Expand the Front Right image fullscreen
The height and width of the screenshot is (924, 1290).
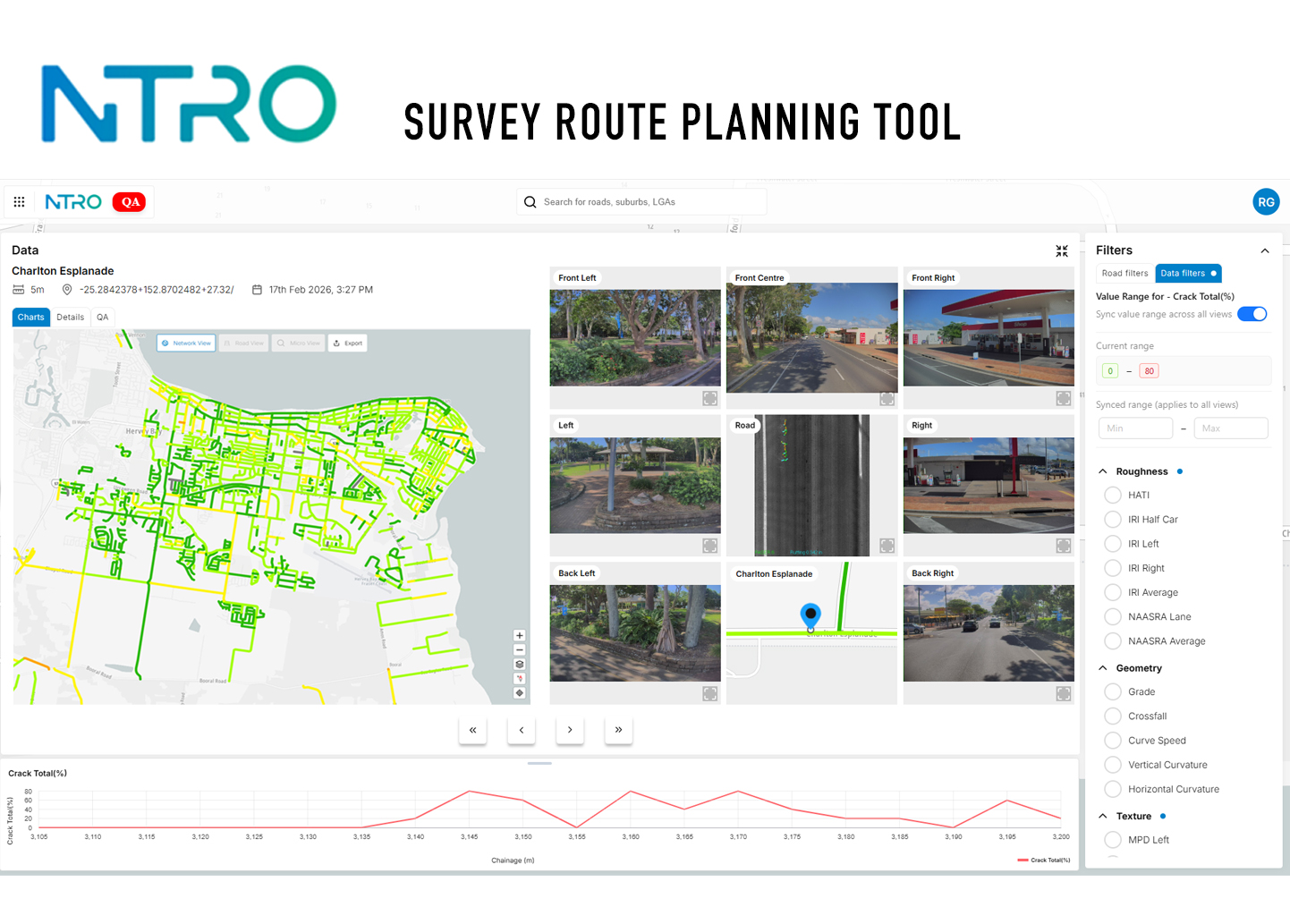tap(1064, 398)
